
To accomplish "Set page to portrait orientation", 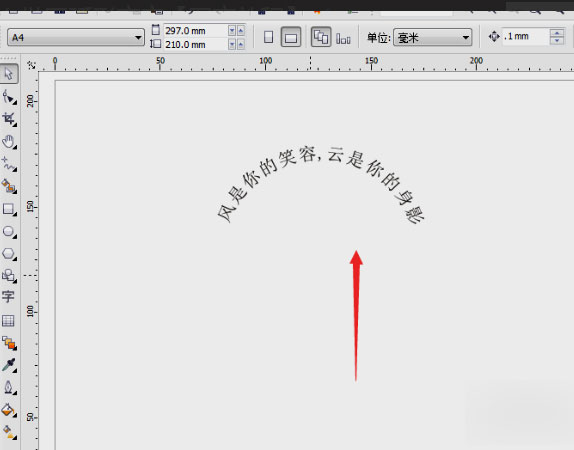I will [x=268, y=37].
